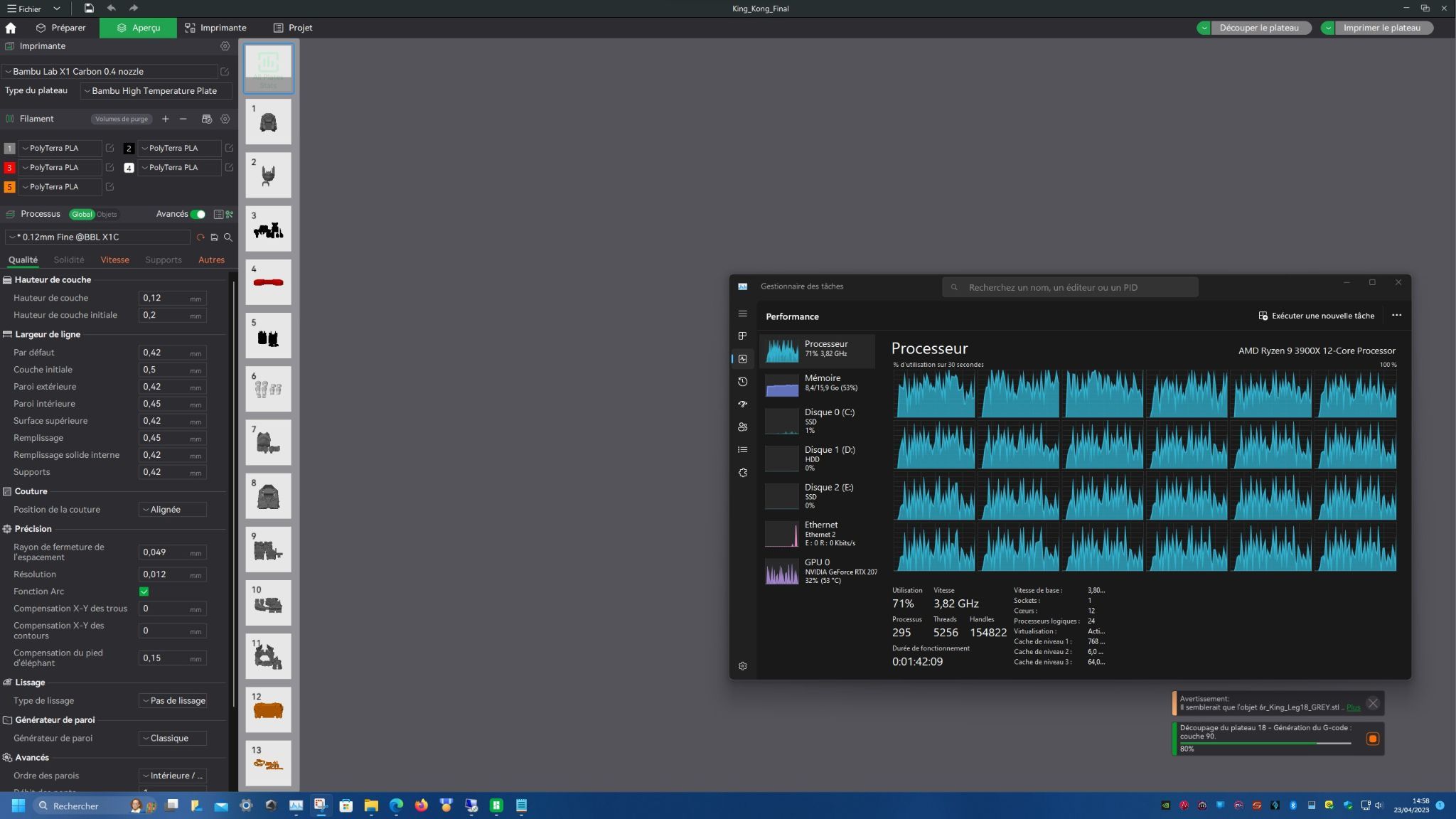Remove a filament with minus icon

click(x=183, y=119)
